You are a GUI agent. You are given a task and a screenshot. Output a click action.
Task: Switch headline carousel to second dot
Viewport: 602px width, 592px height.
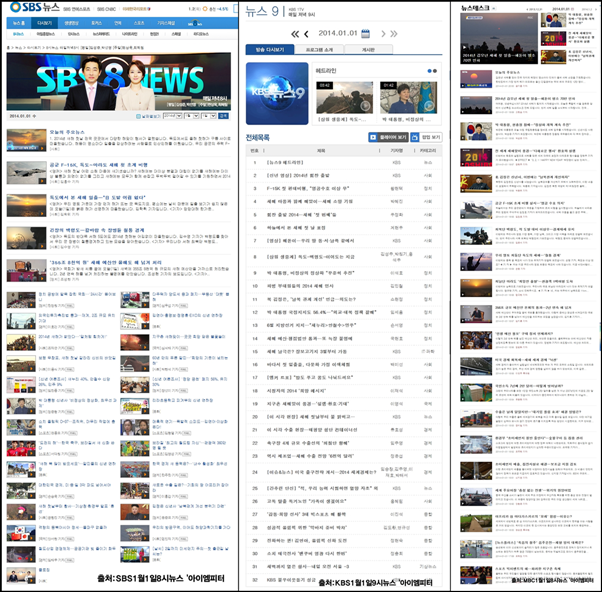(x=435, y=72)
